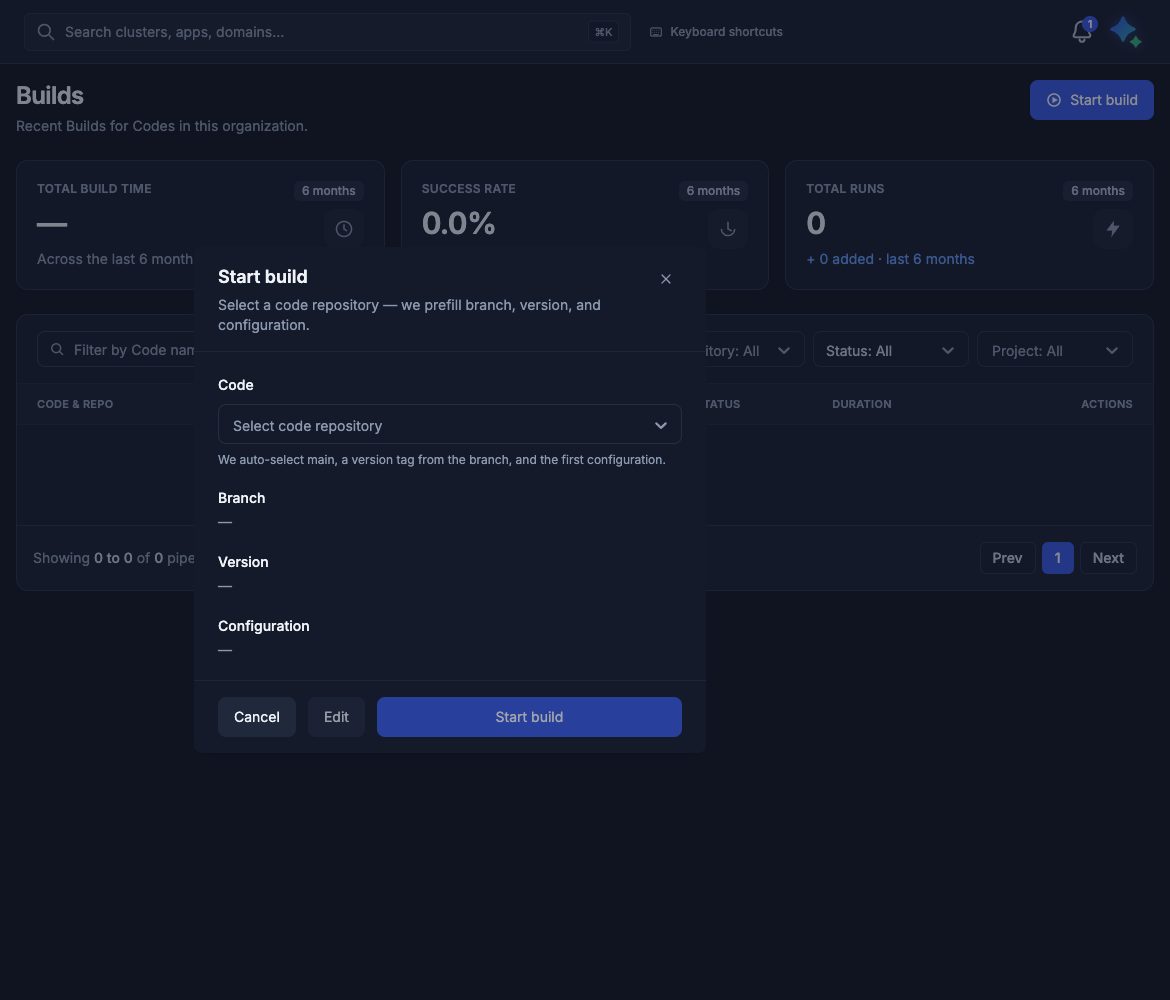This screenshot has width=1170, height=1000.
Task: Click the Configuration label in dialog
Action: point(263,626)
